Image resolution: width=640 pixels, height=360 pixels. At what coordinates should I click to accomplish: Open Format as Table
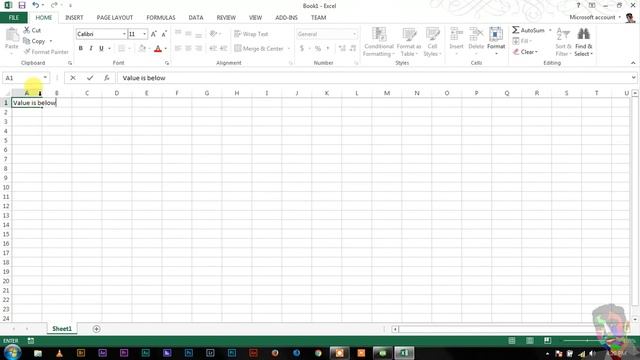pos(409,42)
